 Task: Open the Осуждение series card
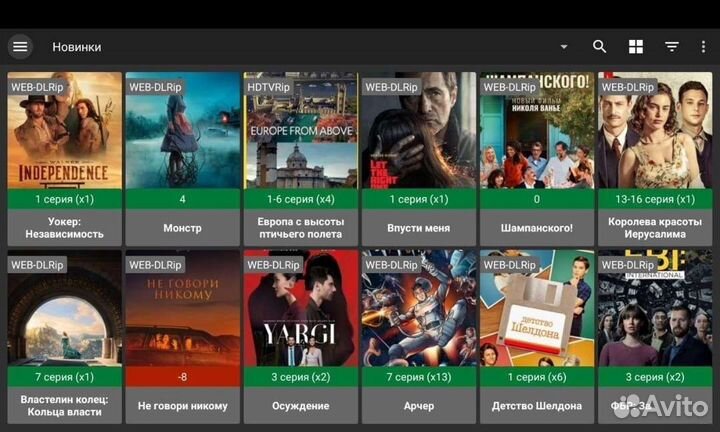pyautogui.click(x=300, y=310)
